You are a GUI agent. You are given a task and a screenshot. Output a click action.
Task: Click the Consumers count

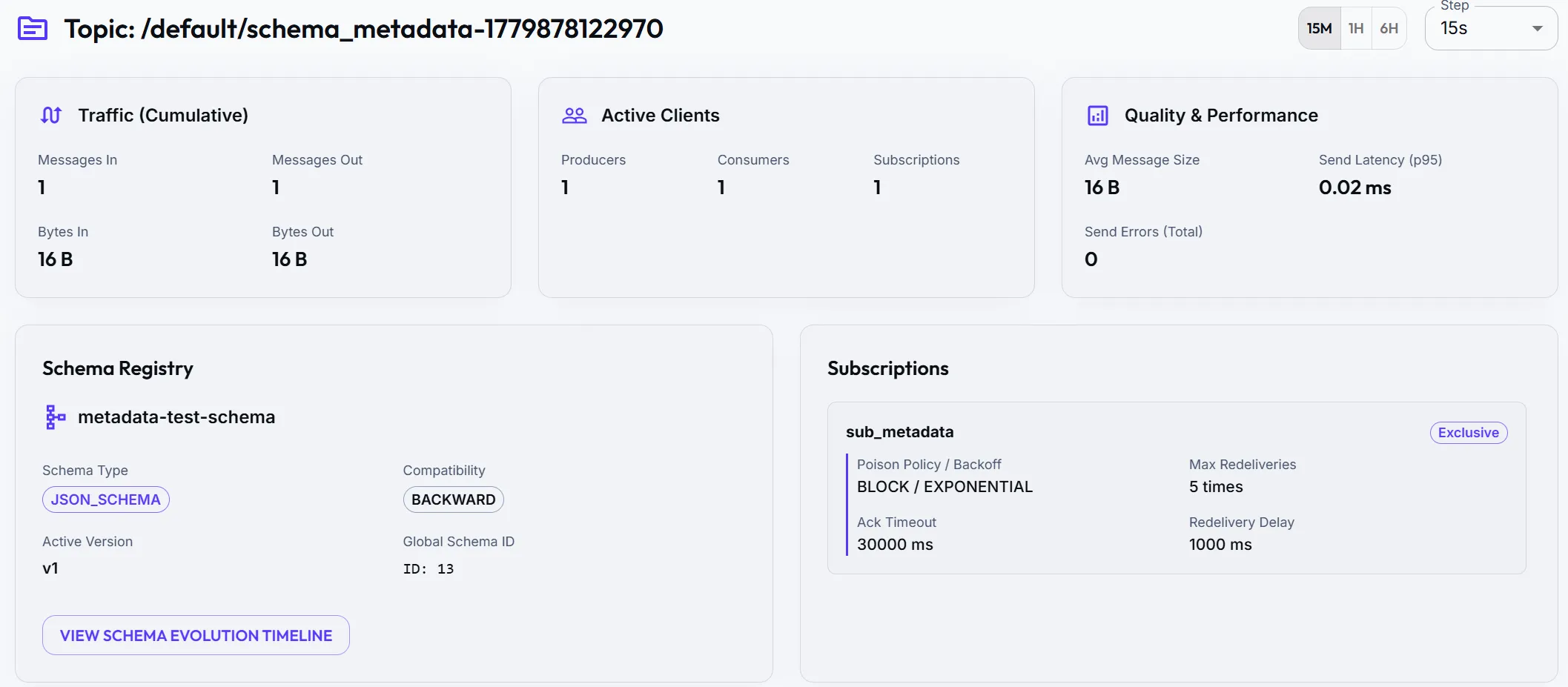[x=721, y=187]
